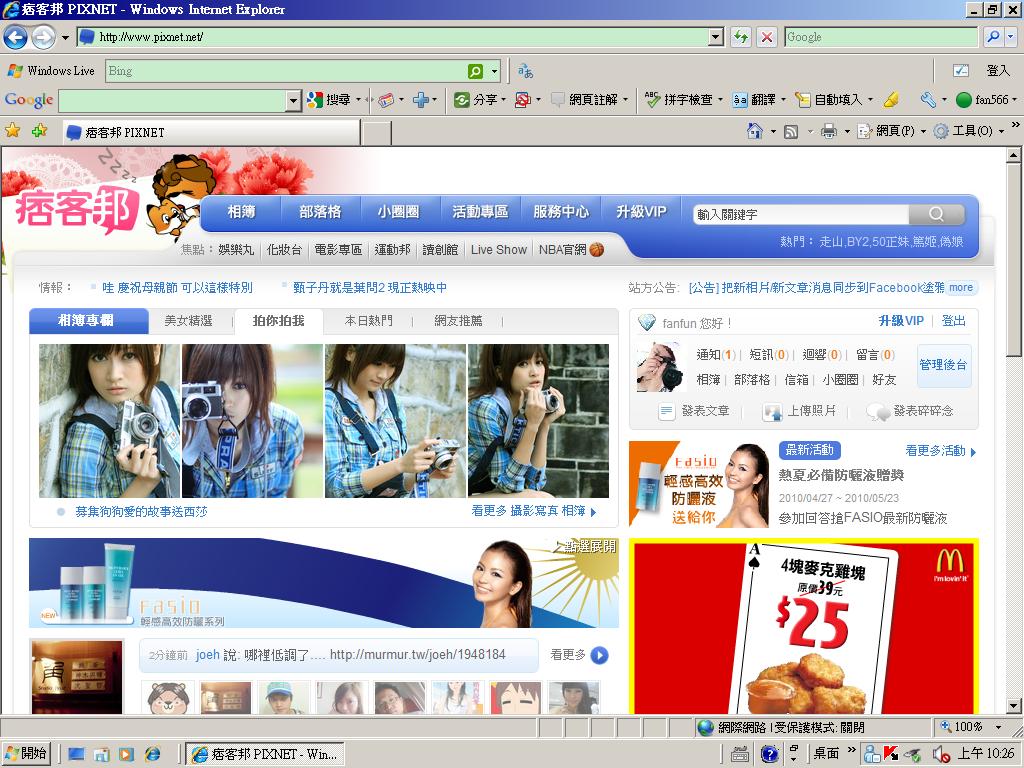Screen dimensions: 1024x768
Task: Open the Favorites star icon
Action: click(12, 131)
